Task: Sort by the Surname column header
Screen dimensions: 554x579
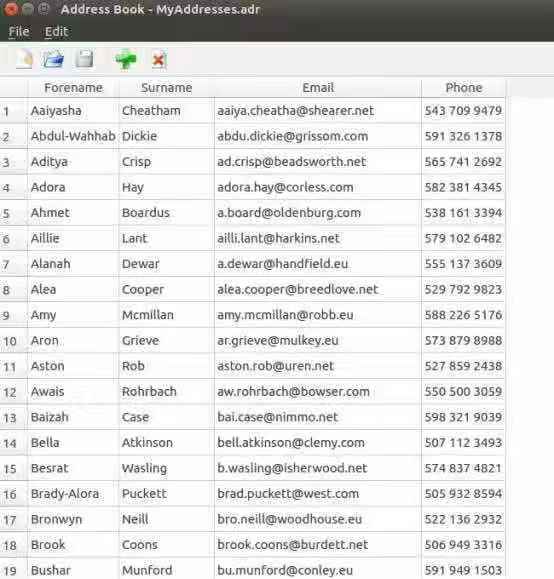Action: pos(167,88)
